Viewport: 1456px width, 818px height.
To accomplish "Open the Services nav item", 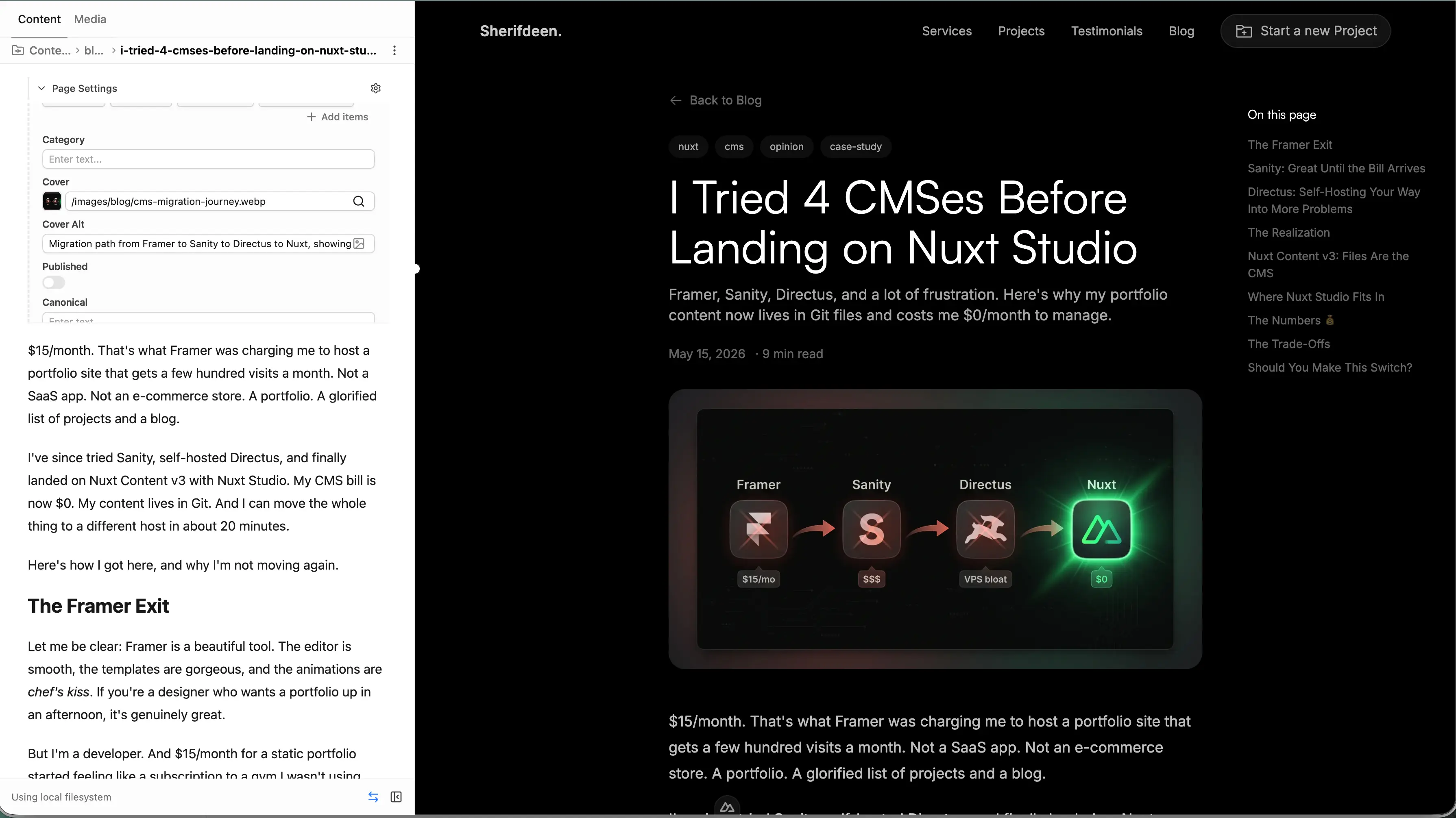I will (x=947, y=31).
